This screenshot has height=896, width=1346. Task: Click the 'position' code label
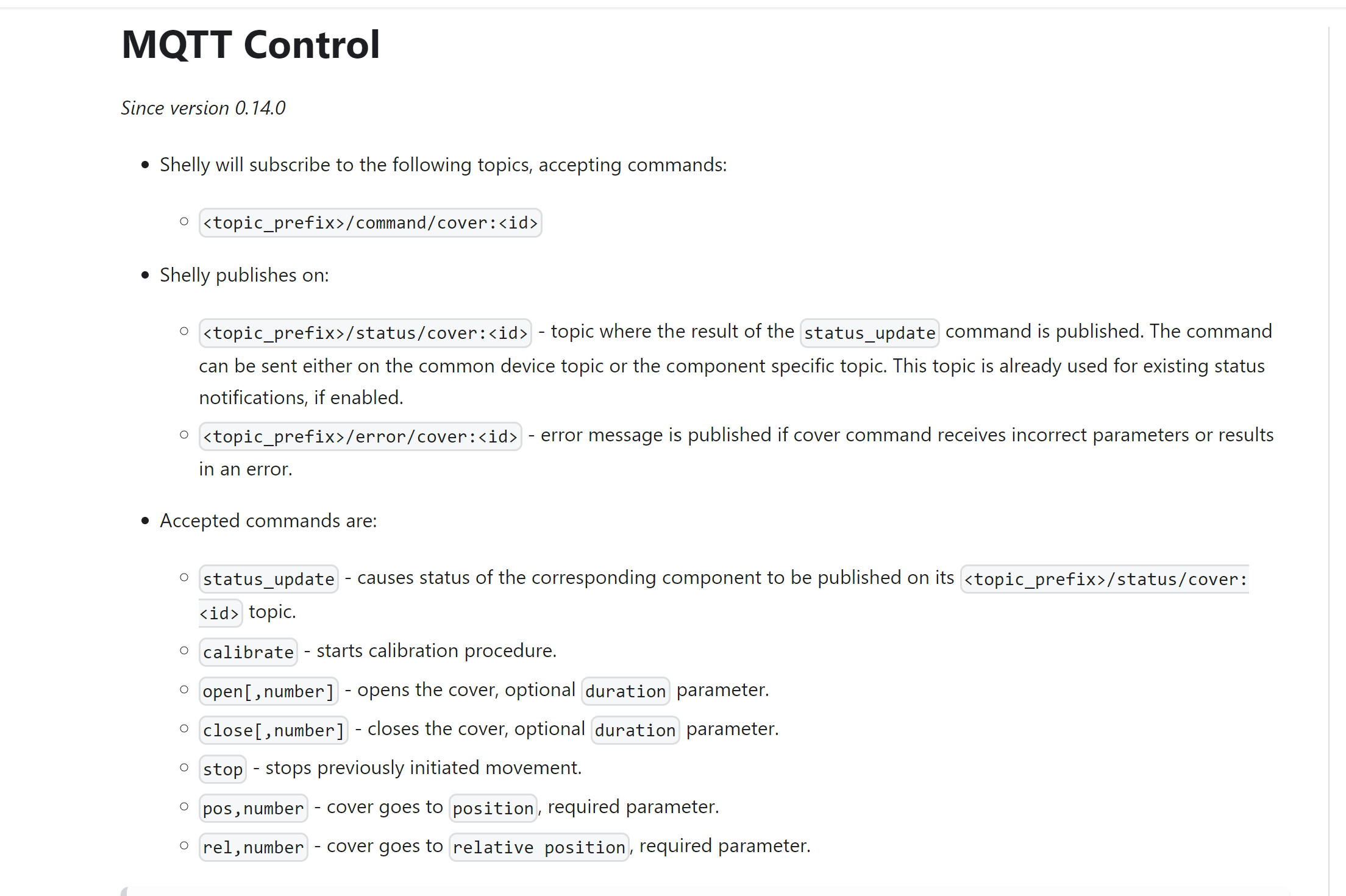click(493, 808)
